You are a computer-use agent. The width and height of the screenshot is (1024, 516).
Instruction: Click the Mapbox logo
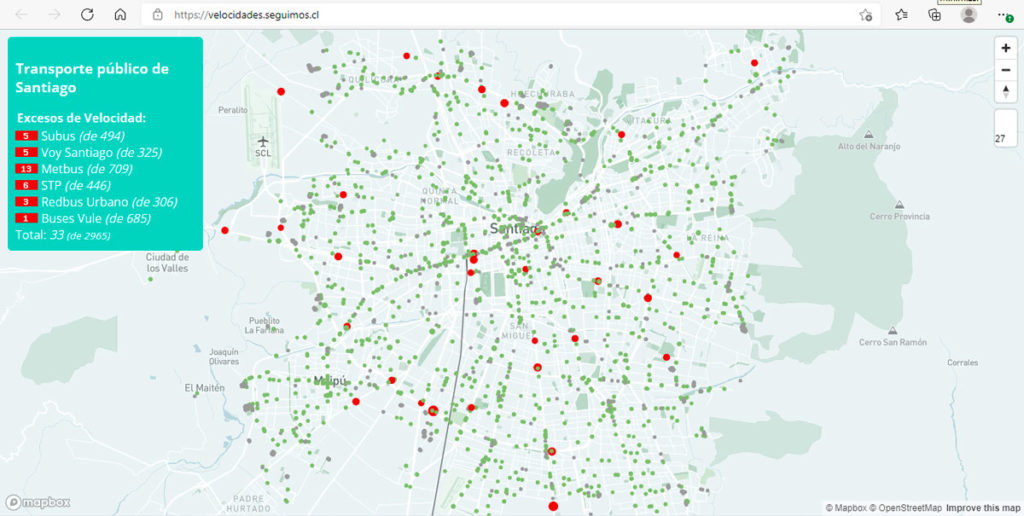click(x=38, y=502)
